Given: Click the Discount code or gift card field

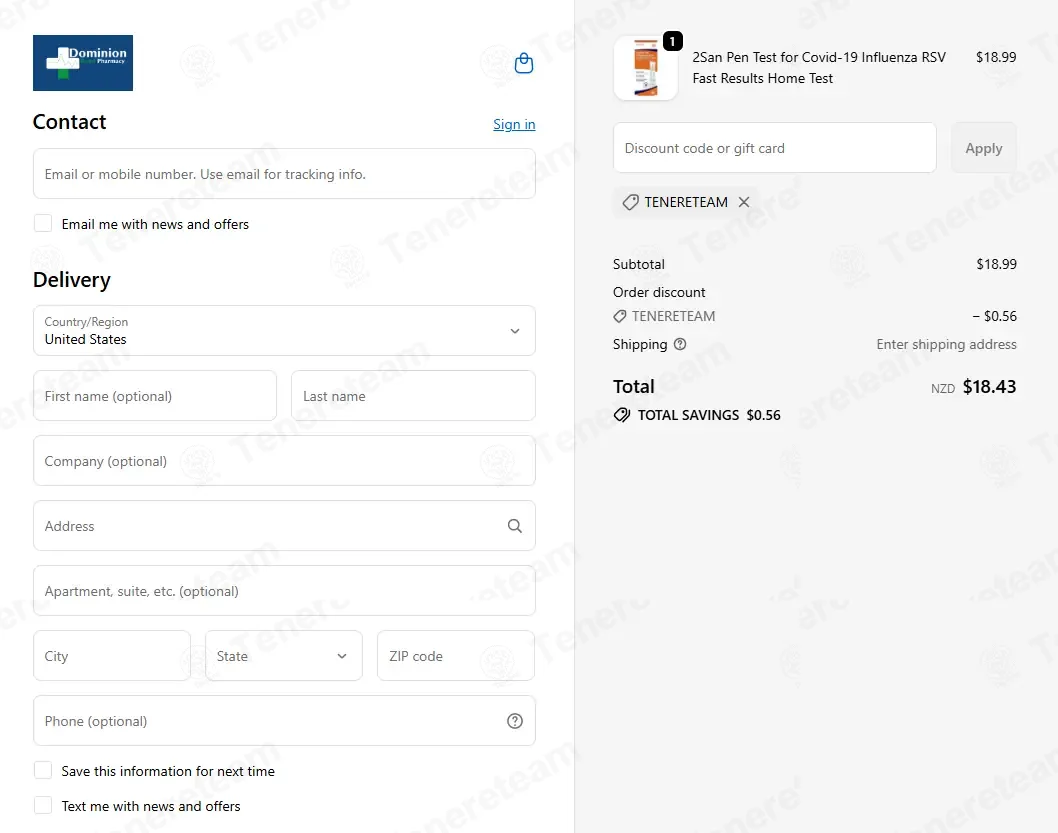Looking at the screenshot, I should click(x=775, y=148).
